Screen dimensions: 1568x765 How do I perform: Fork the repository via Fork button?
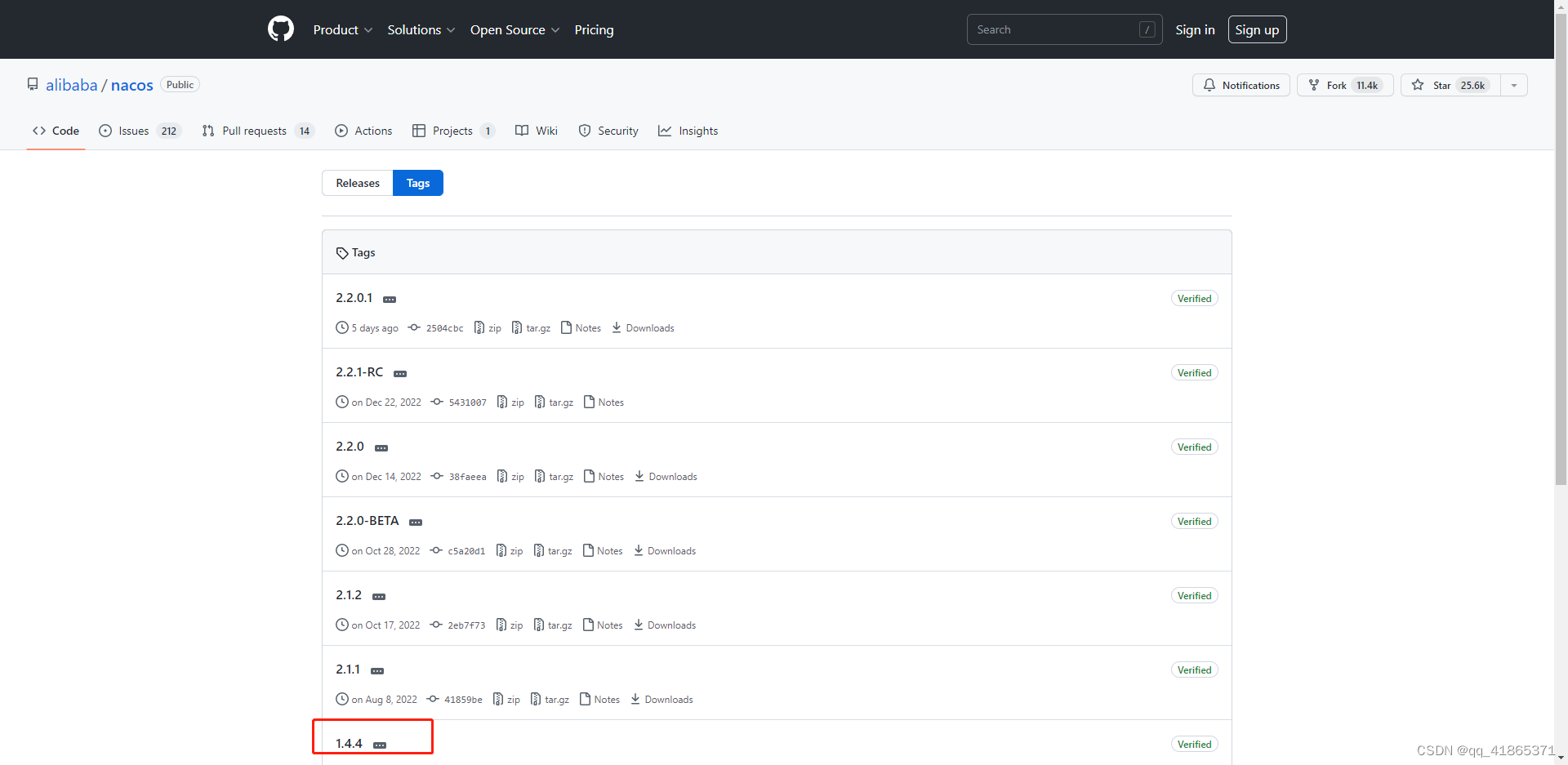click(1345, 85)
